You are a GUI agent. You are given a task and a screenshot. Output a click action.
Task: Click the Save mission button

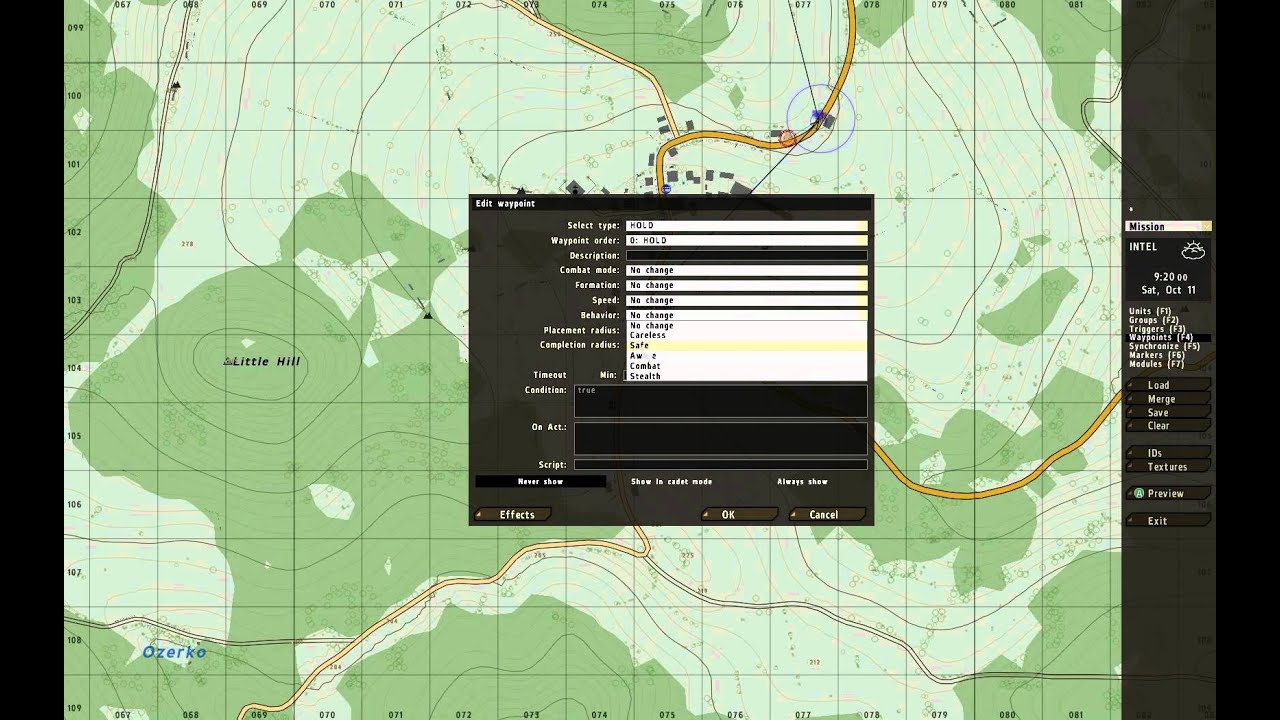(1168, 412)
